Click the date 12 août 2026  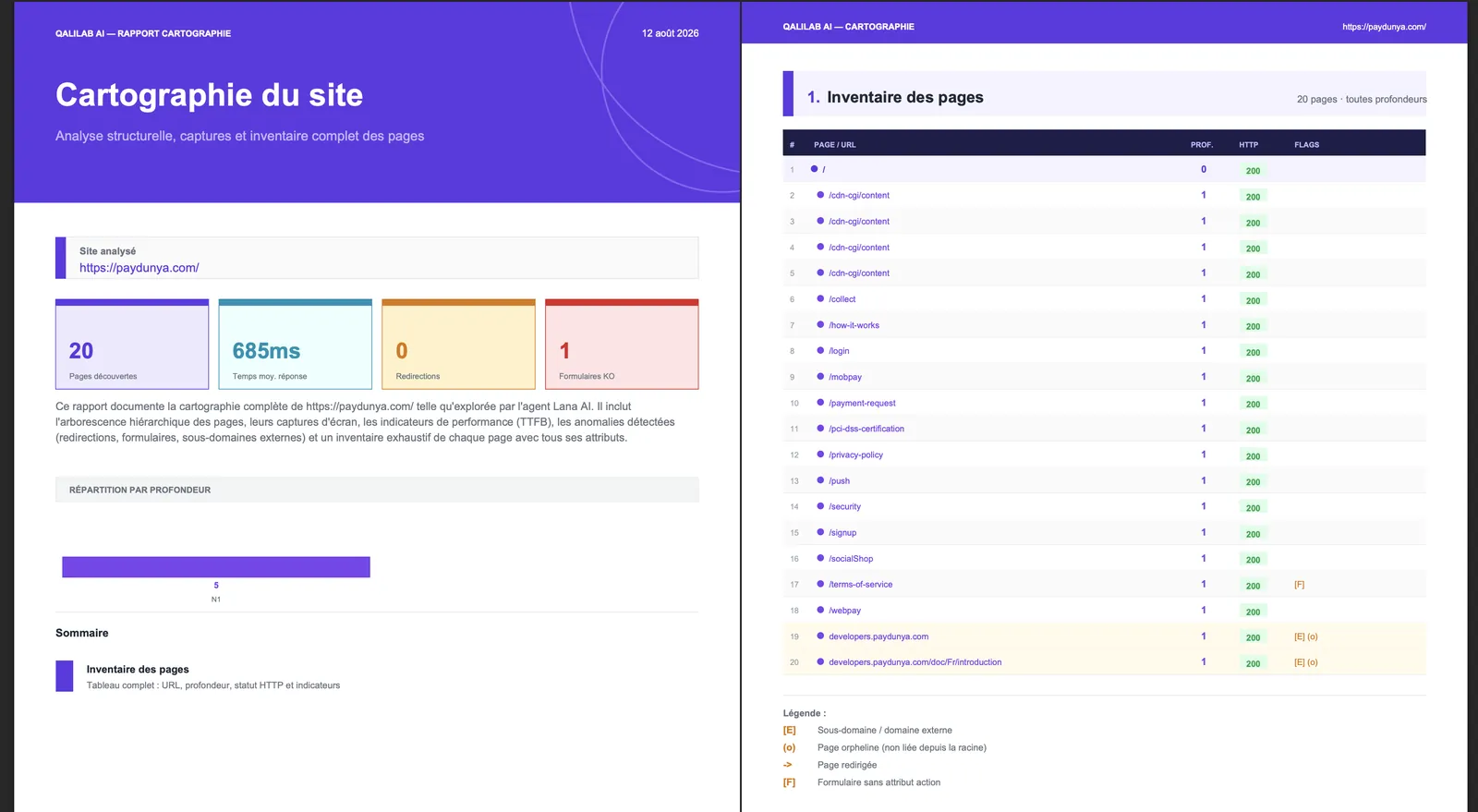671,33
